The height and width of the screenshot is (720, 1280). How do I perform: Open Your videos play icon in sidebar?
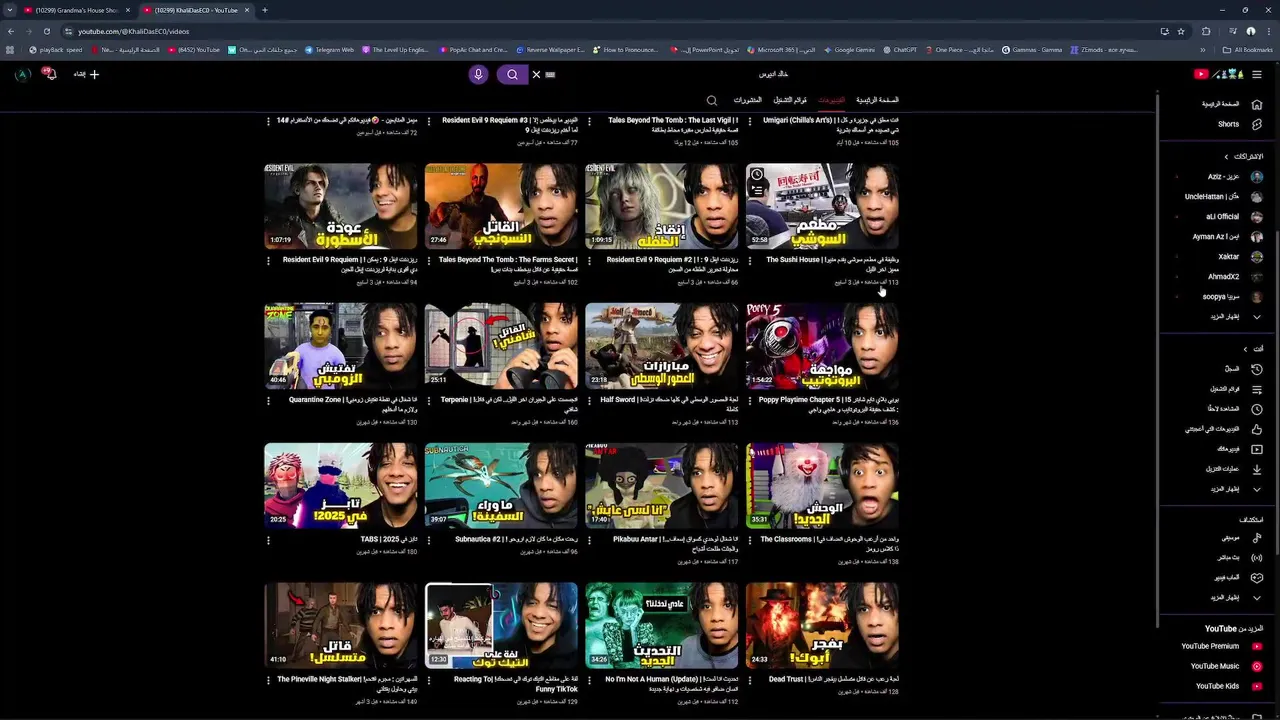click(1257, 449)
